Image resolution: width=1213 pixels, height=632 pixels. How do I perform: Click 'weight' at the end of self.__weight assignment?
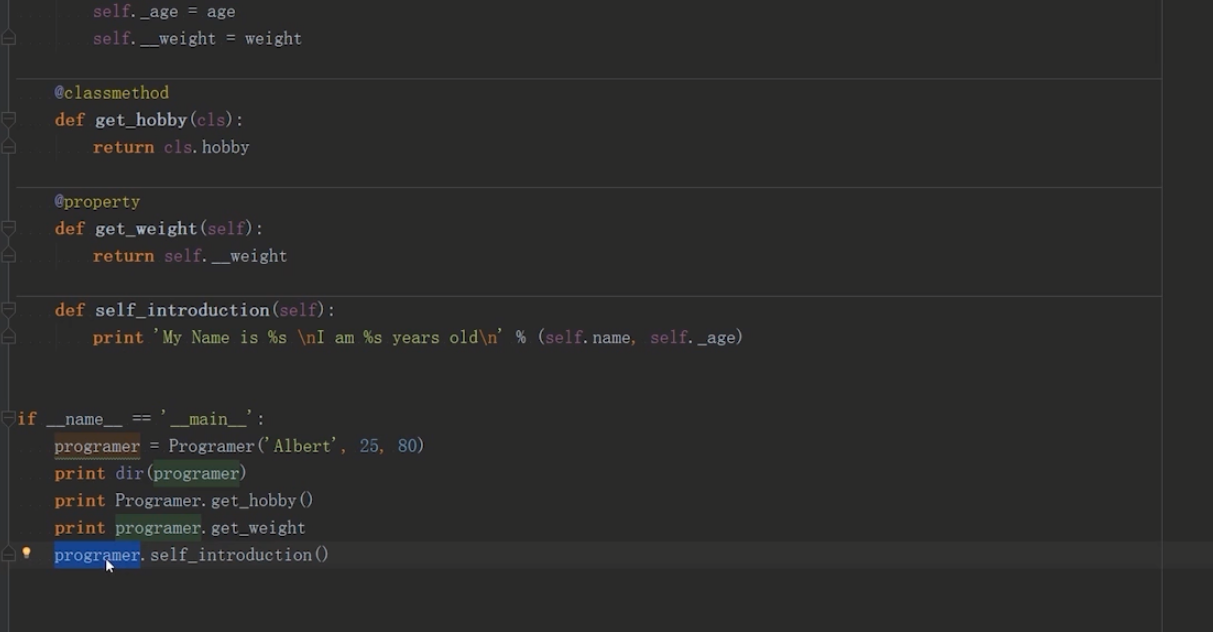[x=273, y=39]
